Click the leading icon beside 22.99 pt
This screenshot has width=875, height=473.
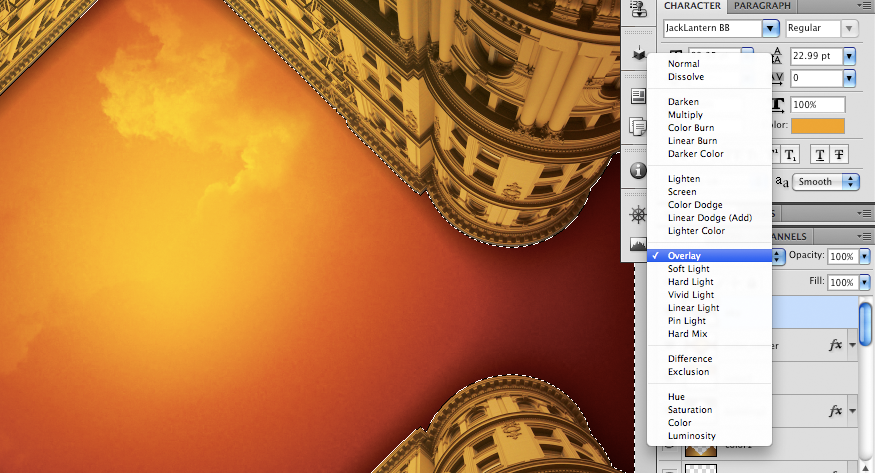(x=778, y=55)
